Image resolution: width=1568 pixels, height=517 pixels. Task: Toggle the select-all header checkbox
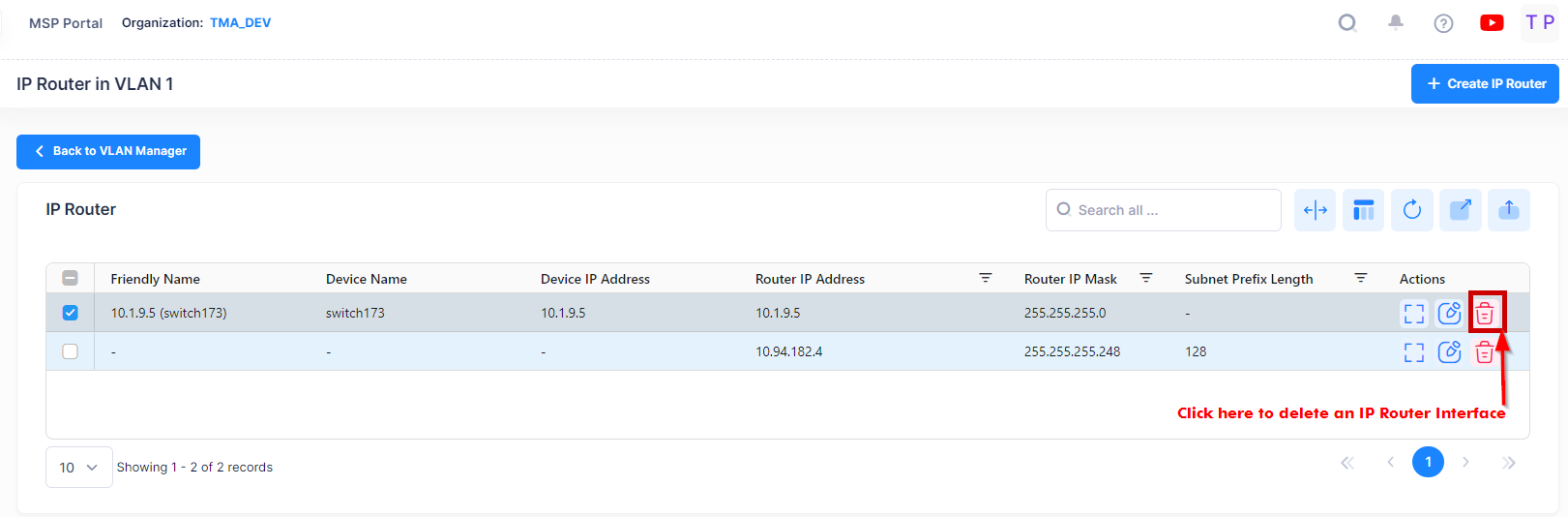pyautogui.click(x=70, y=278)
